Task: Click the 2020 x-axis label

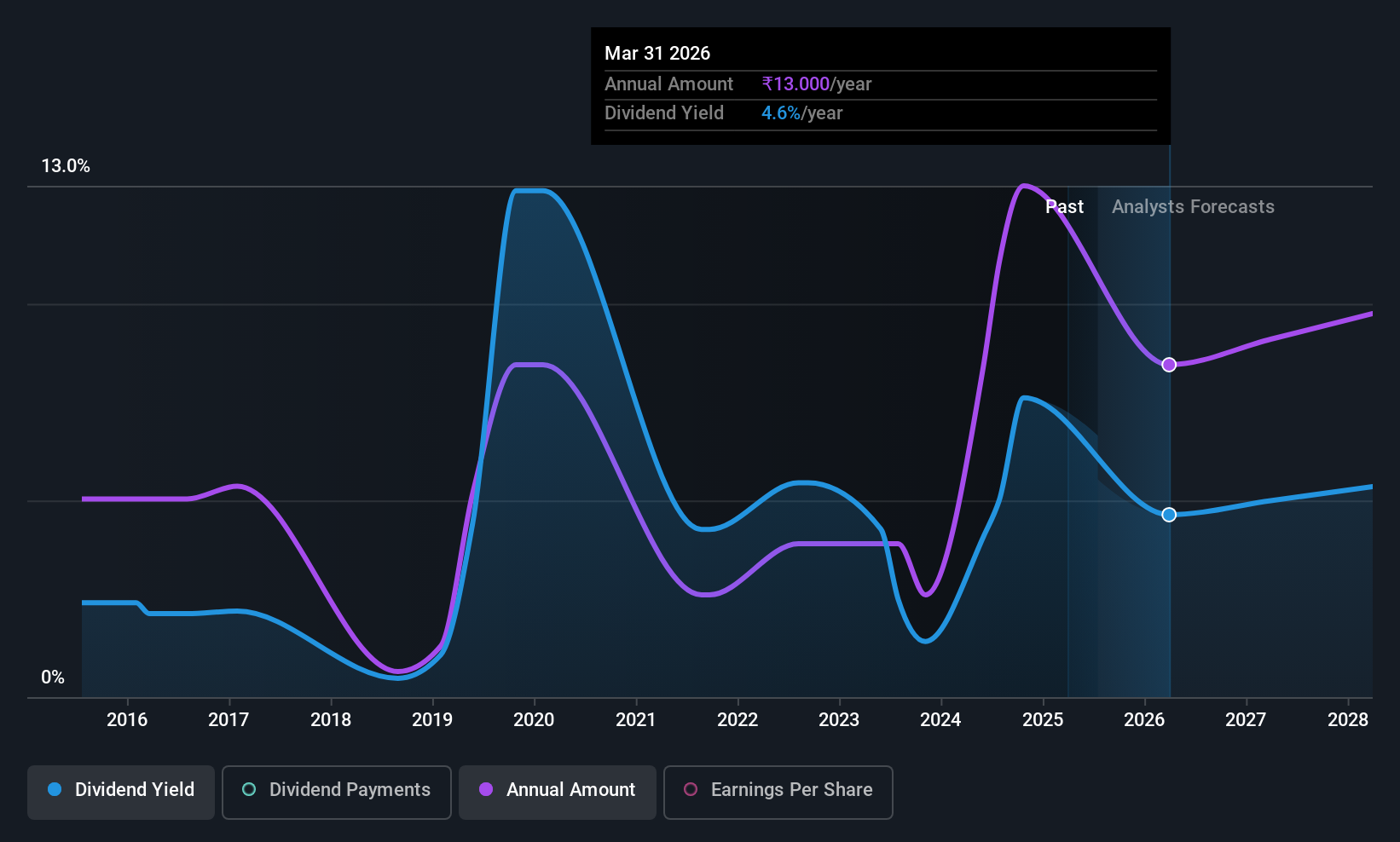Action: point(534,720)
